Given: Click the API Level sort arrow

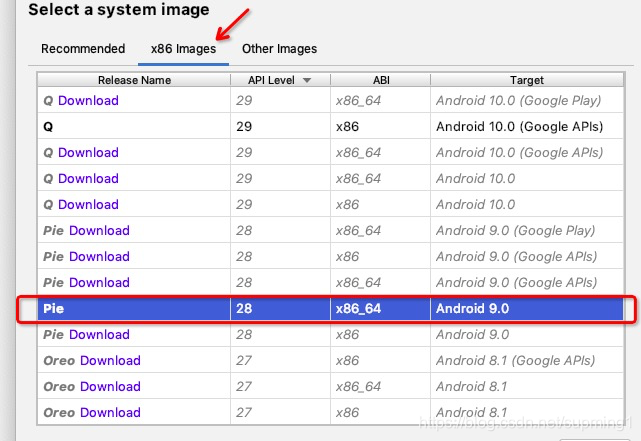Looking at the screenshot, I should [307, 81].
